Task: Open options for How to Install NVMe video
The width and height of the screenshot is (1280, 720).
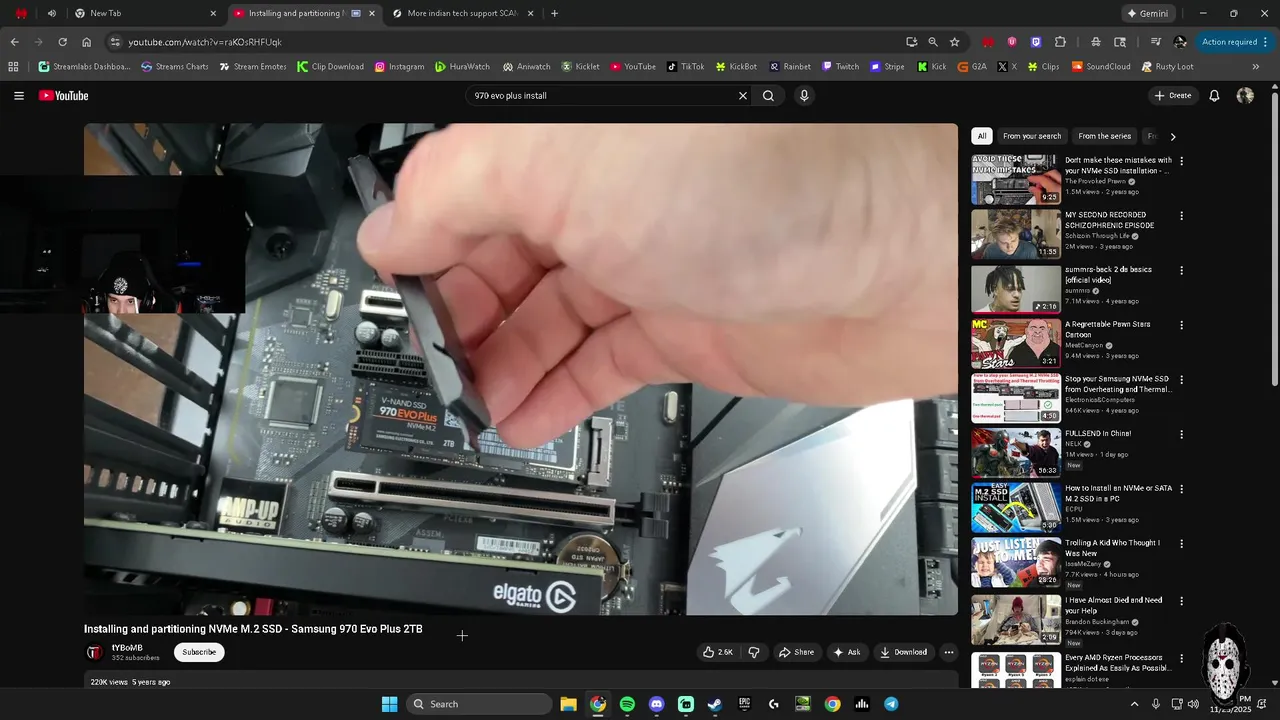Action: (1182, 489)
